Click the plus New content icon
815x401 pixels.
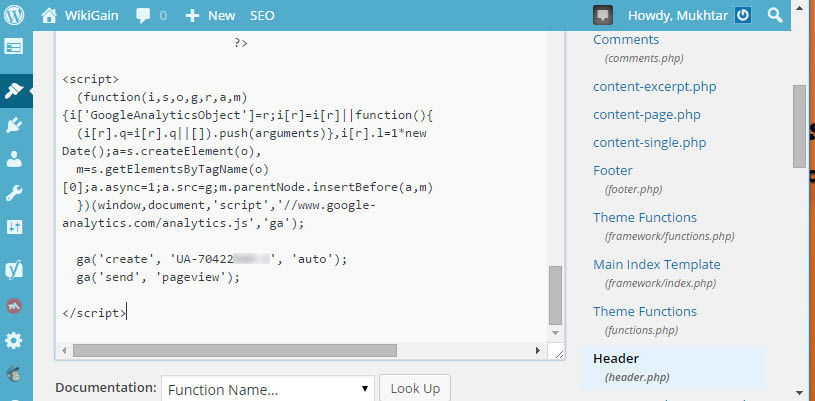pyautogui.click(x=192, y=16)
